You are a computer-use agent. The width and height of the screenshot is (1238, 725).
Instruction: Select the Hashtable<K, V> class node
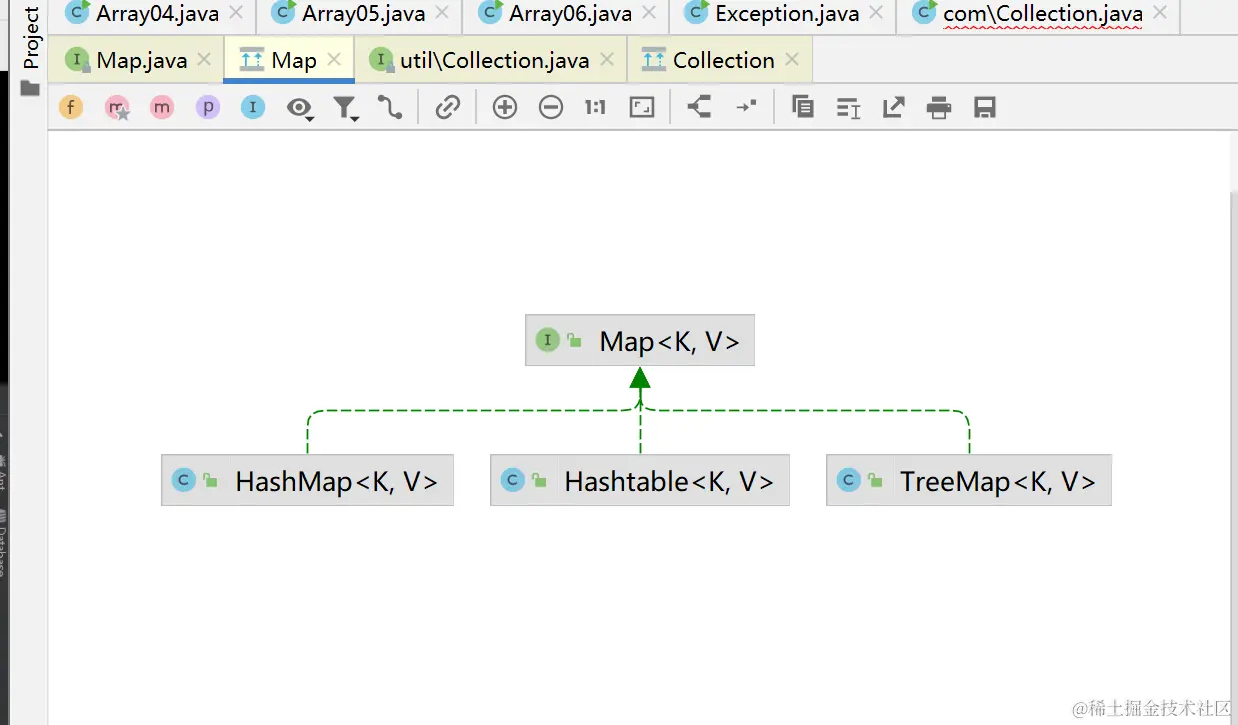[640, 481]
